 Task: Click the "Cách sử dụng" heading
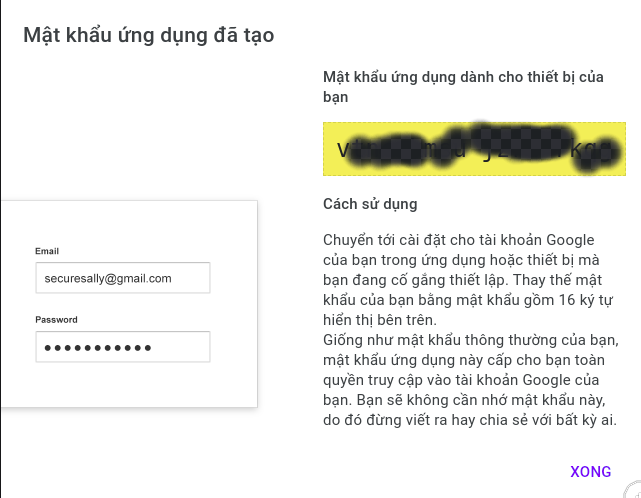click(370, 204)
